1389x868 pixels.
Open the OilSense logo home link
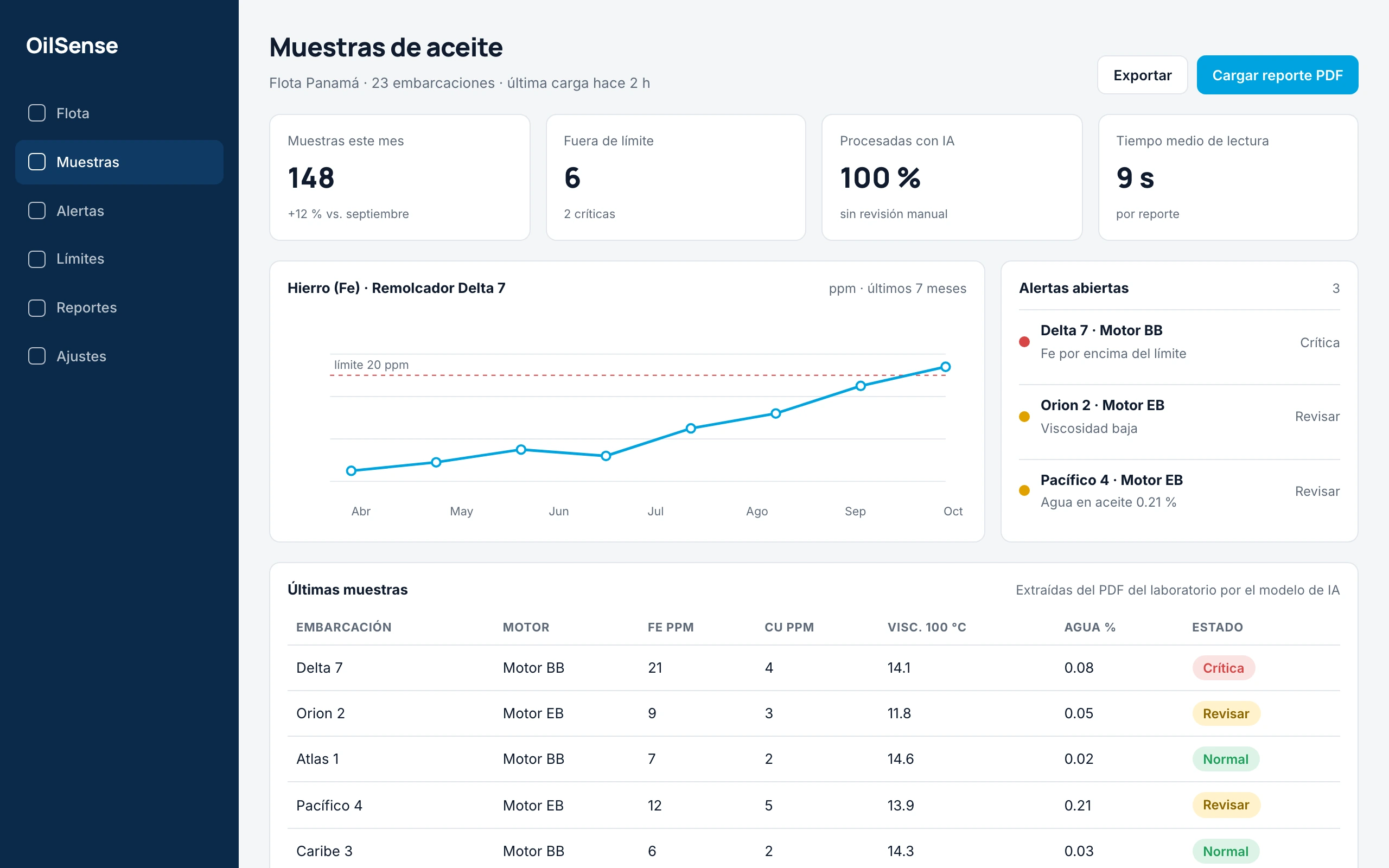(72, 46)
